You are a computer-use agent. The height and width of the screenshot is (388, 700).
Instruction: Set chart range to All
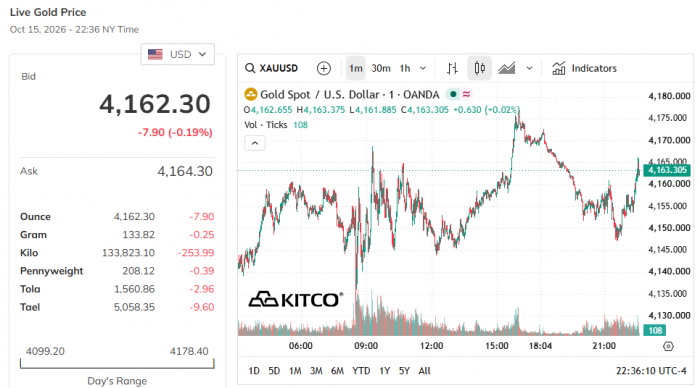(x=425, y=371)
